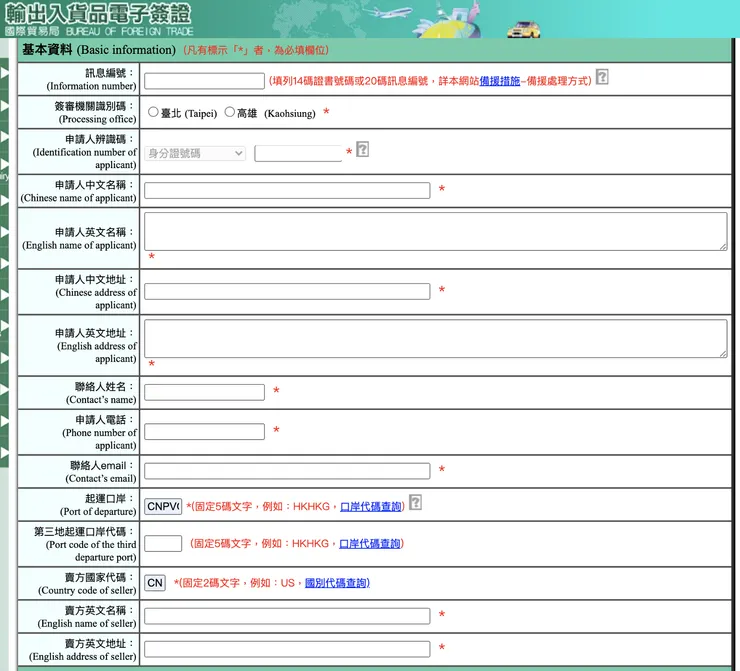This screenshot has height=671, width=740.
Task: Focus the English name of applicant textarea
Action: [436, 231]
